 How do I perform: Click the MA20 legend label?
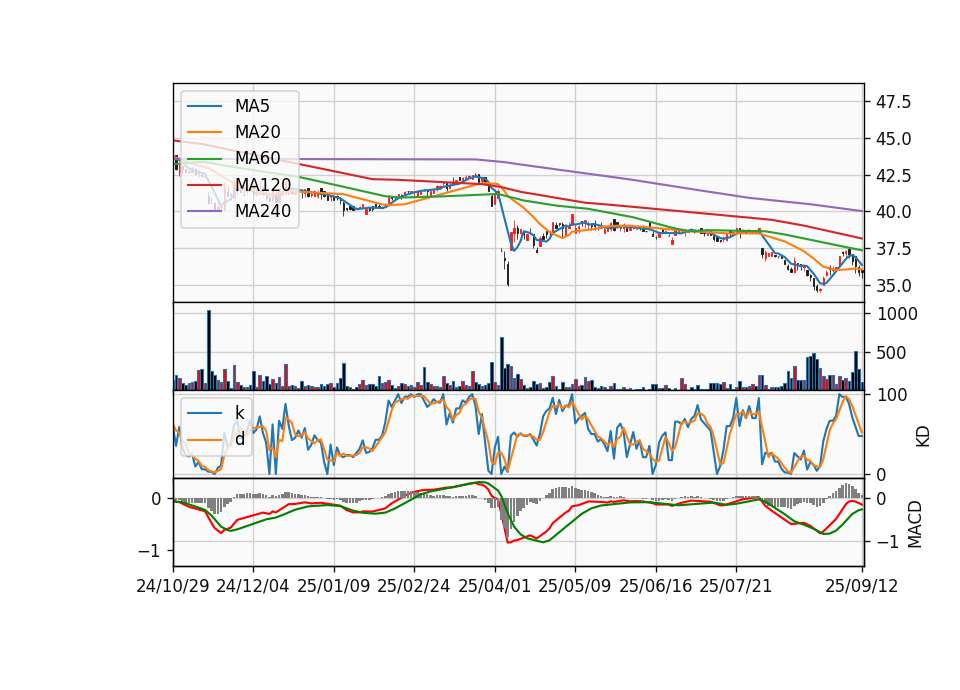[x=257, y=132]
